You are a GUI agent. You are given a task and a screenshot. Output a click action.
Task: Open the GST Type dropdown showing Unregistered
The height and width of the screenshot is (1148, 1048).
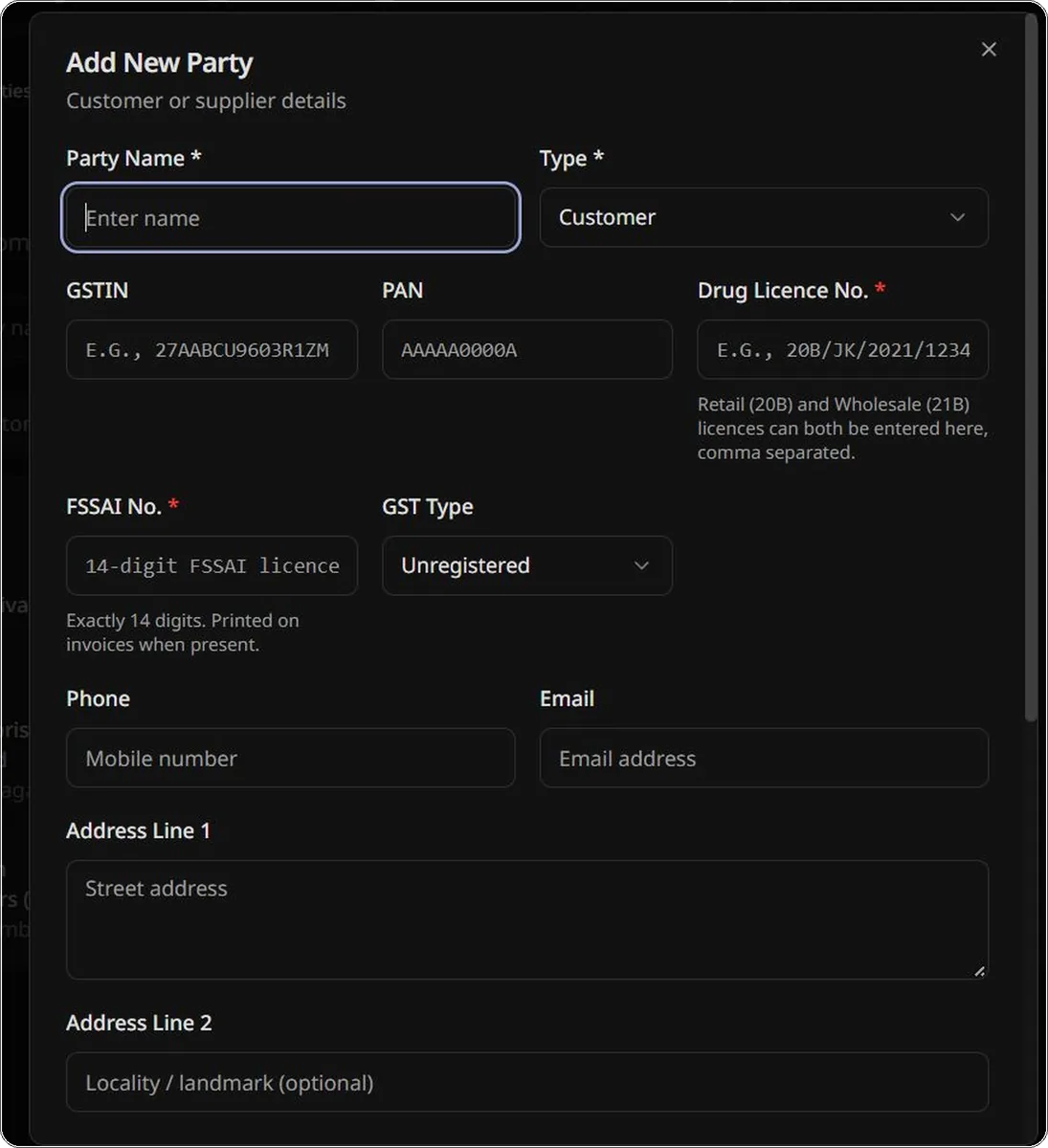click(x=527, y=566)
